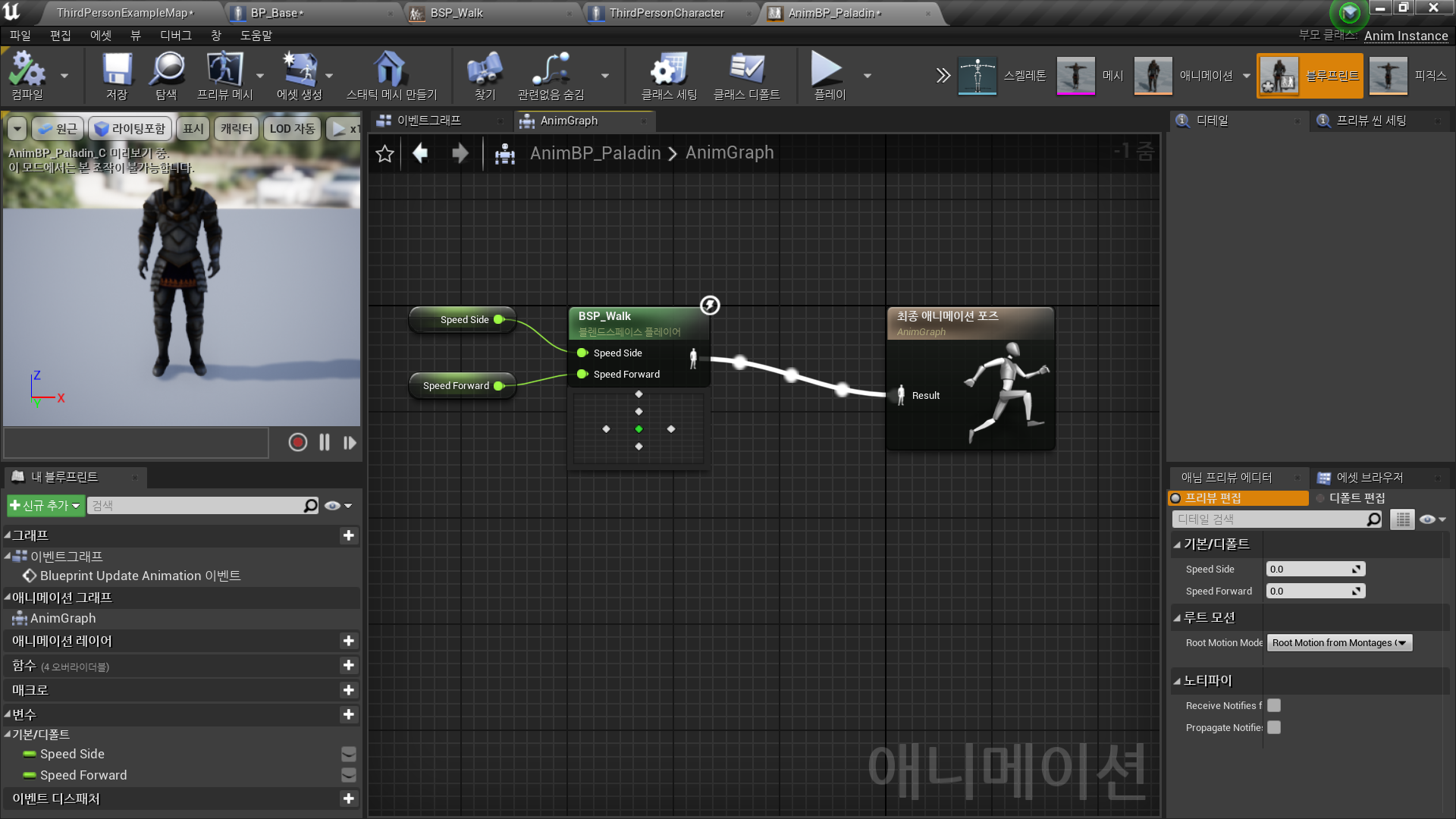Screen dimensions: 1456x819
Task: Open the Debug (디버그) menu
Action: pyautogui.click(x=175, y=36)
